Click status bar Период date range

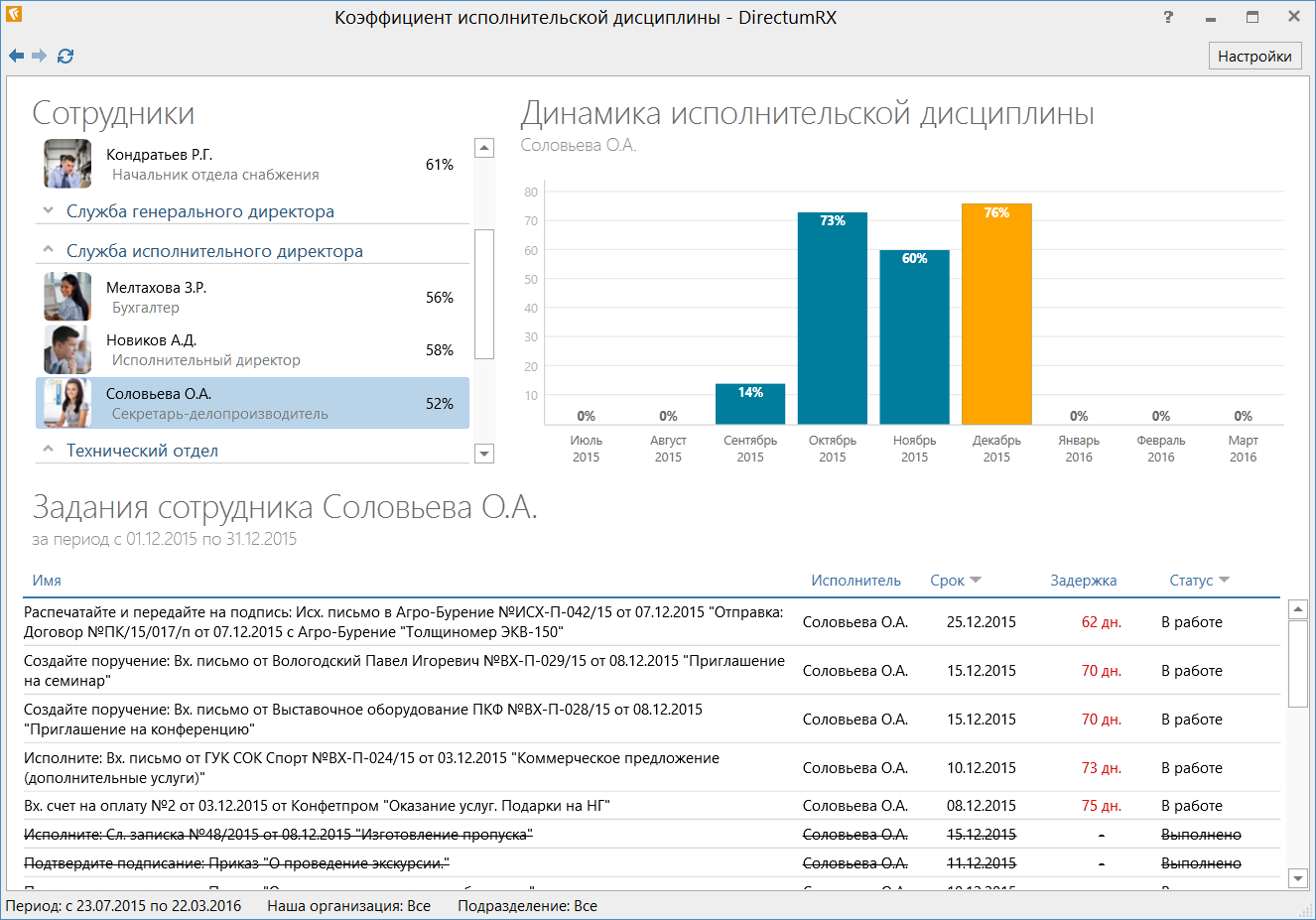click(x=123, y=906)
